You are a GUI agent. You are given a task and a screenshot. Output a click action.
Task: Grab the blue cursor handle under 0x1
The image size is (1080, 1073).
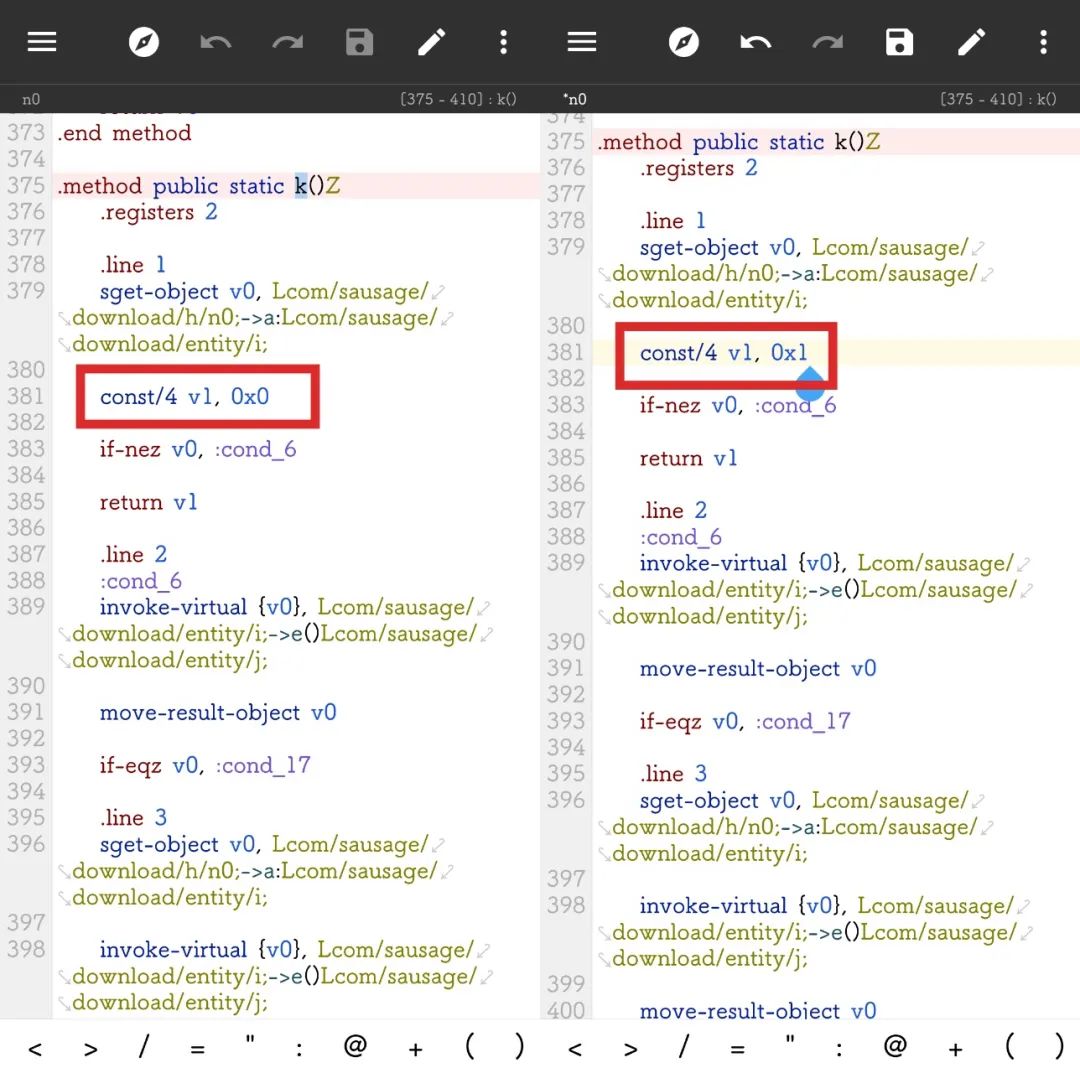(x=810, y=382)
